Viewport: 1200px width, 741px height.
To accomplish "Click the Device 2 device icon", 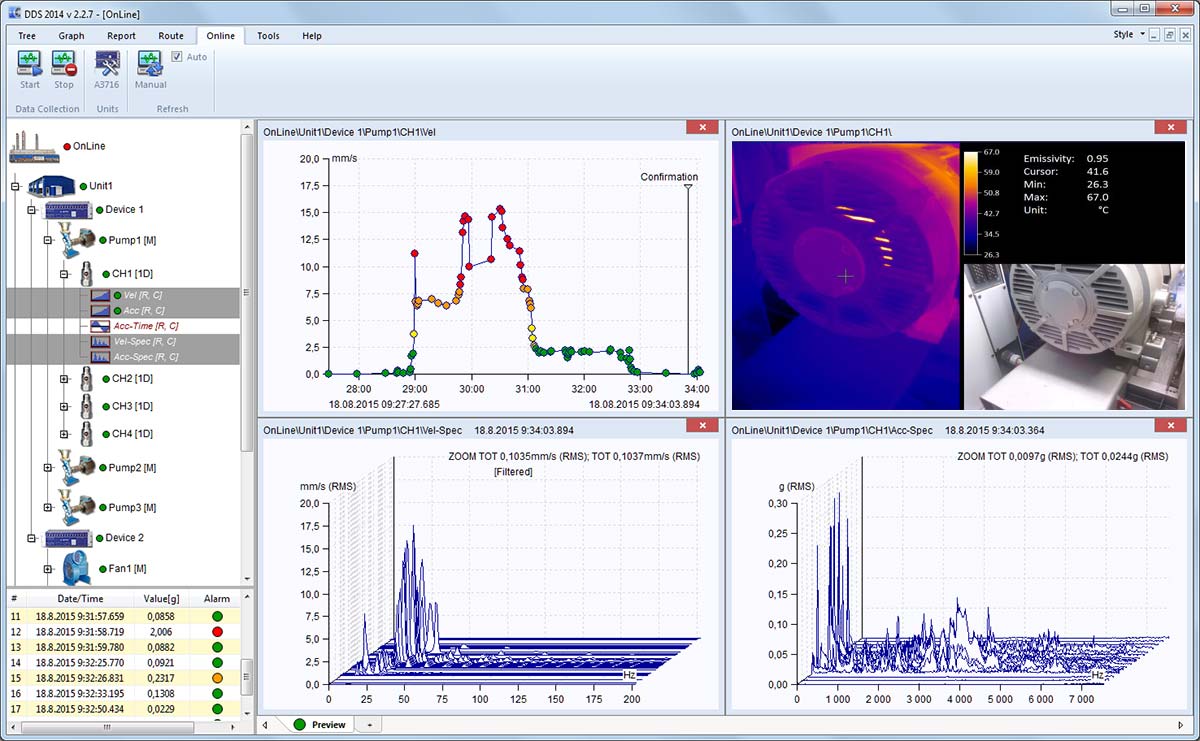I will coord(66,537).
